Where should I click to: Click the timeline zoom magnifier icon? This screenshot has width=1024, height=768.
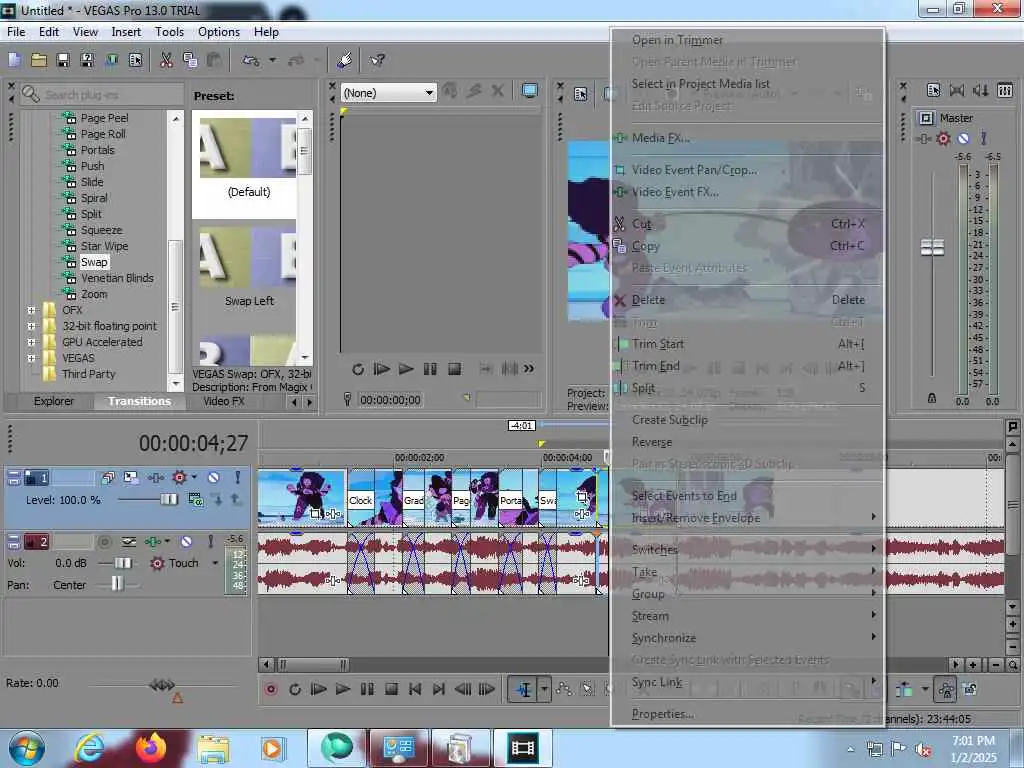click(1012, 665)
